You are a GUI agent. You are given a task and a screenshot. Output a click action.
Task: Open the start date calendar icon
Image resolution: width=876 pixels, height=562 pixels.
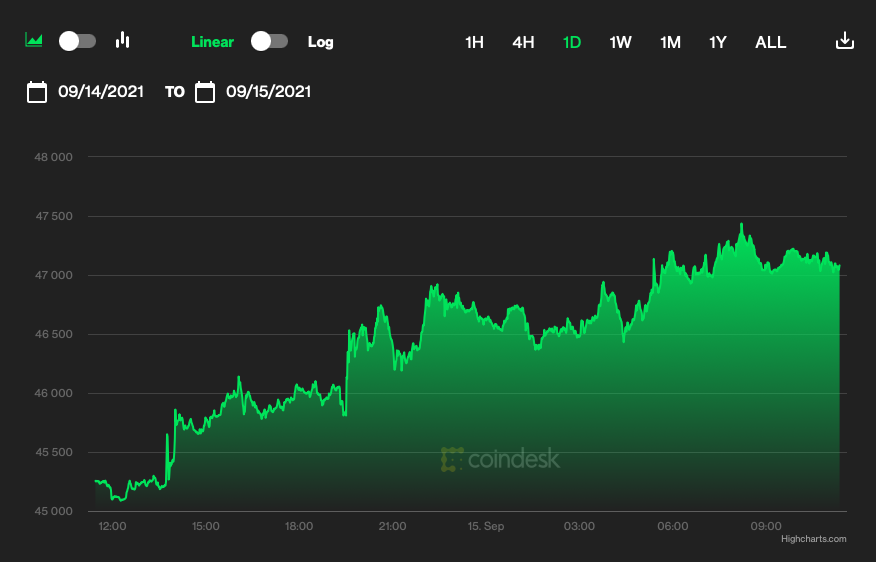(x=37, y=92)
